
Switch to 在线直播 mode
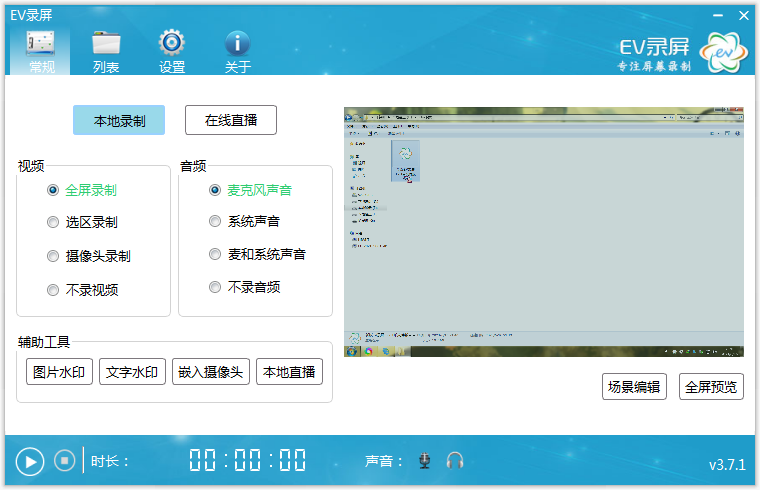coord(231,120)
